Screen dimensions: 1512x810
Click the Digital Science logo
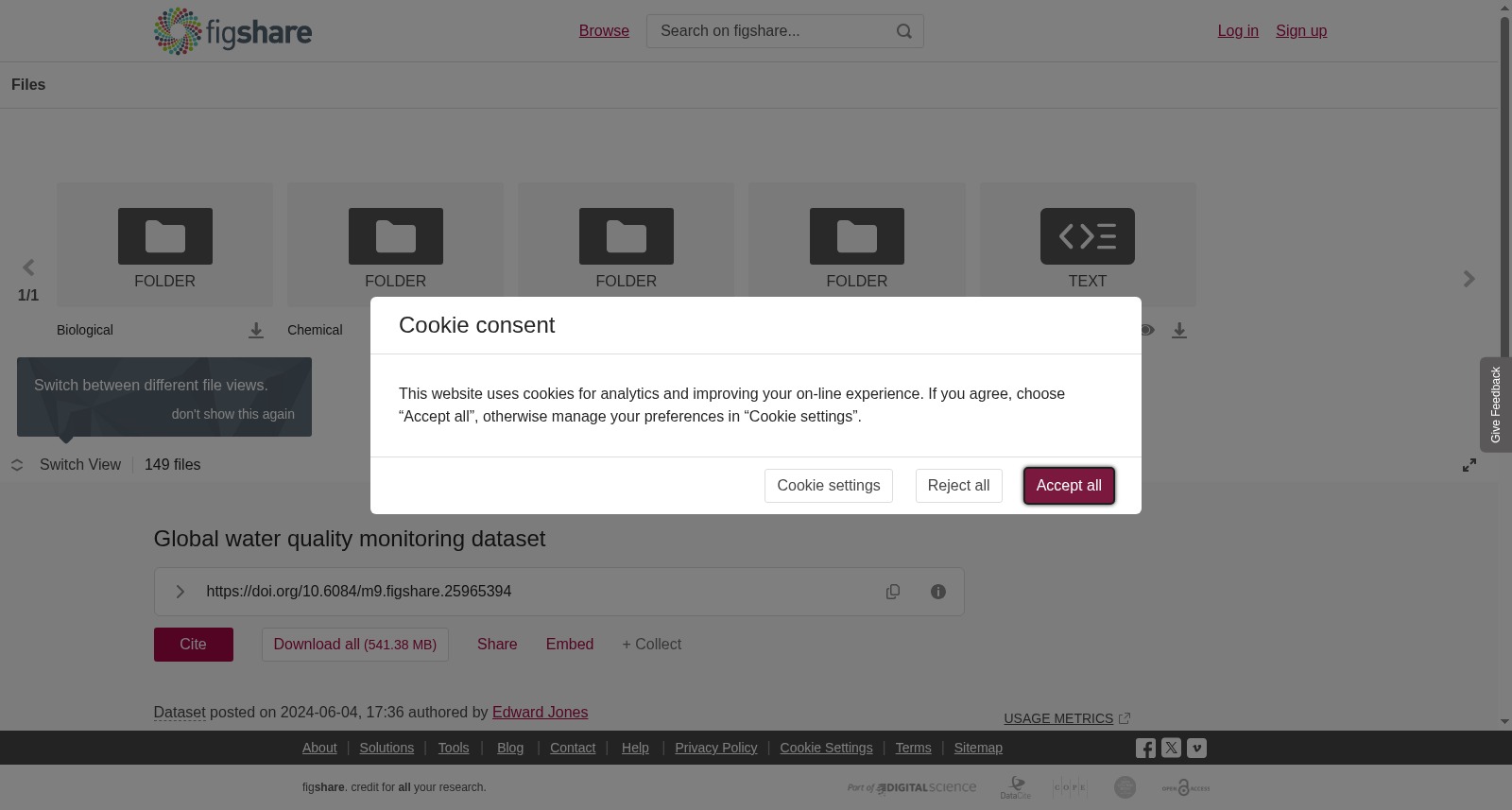pos(912,787)
